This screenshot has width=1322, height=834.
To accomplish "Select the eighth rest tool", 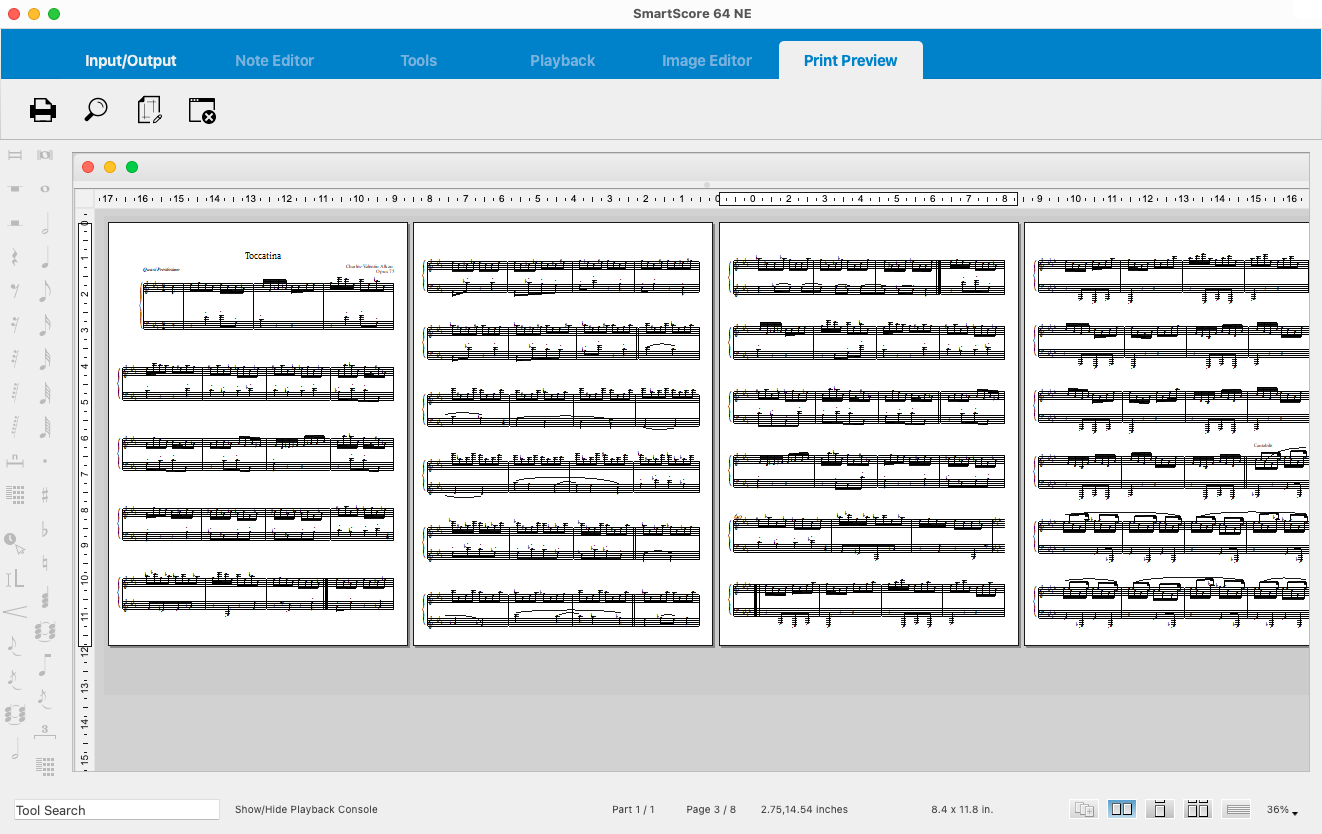I will pyautogui.click(x=15, y=291).
